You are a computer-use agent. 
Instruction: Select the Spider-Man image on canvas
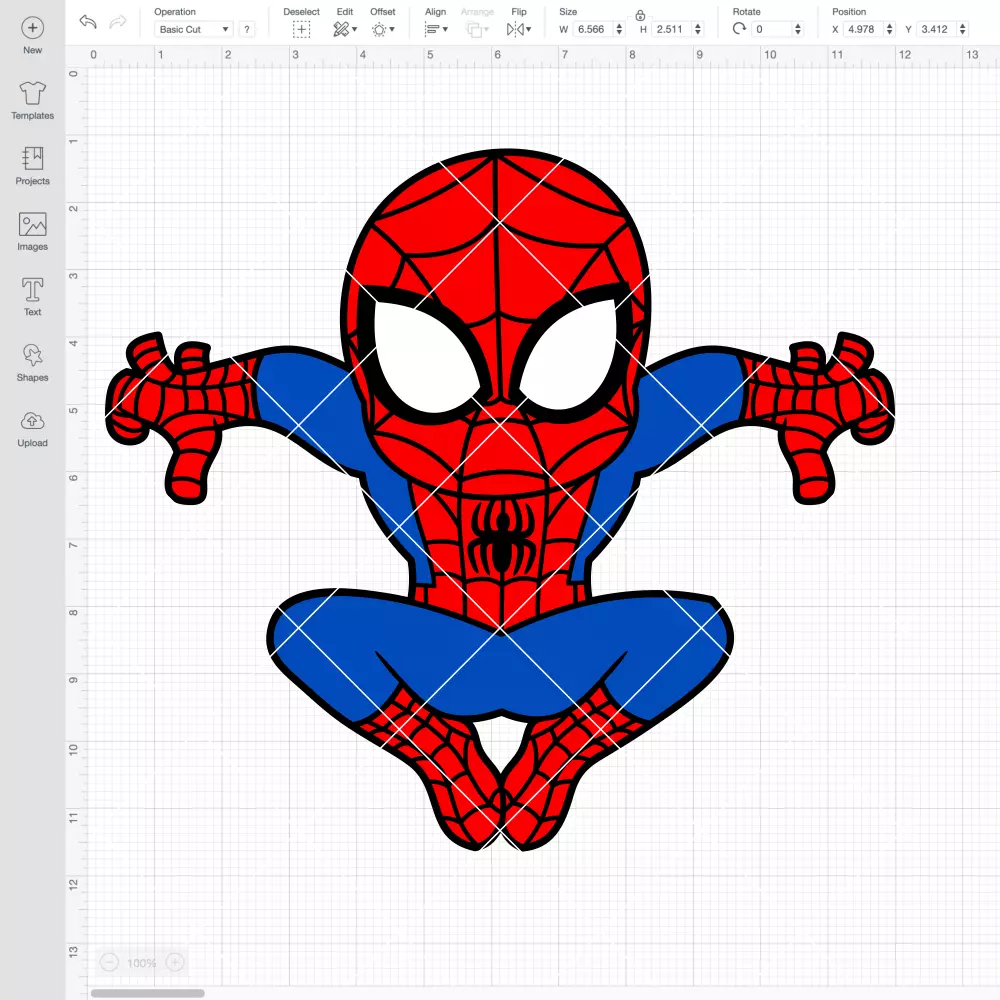500,500
